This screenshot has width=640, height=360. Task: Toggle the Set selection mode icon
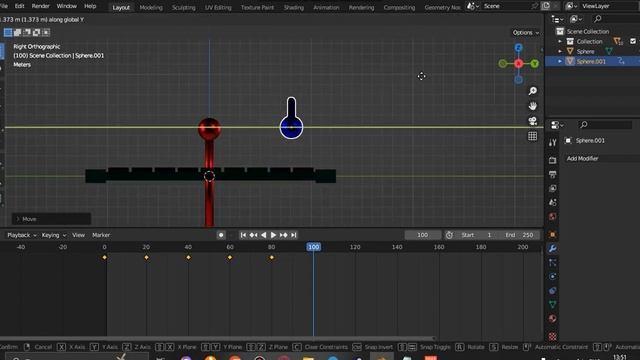tap(8, 32)
